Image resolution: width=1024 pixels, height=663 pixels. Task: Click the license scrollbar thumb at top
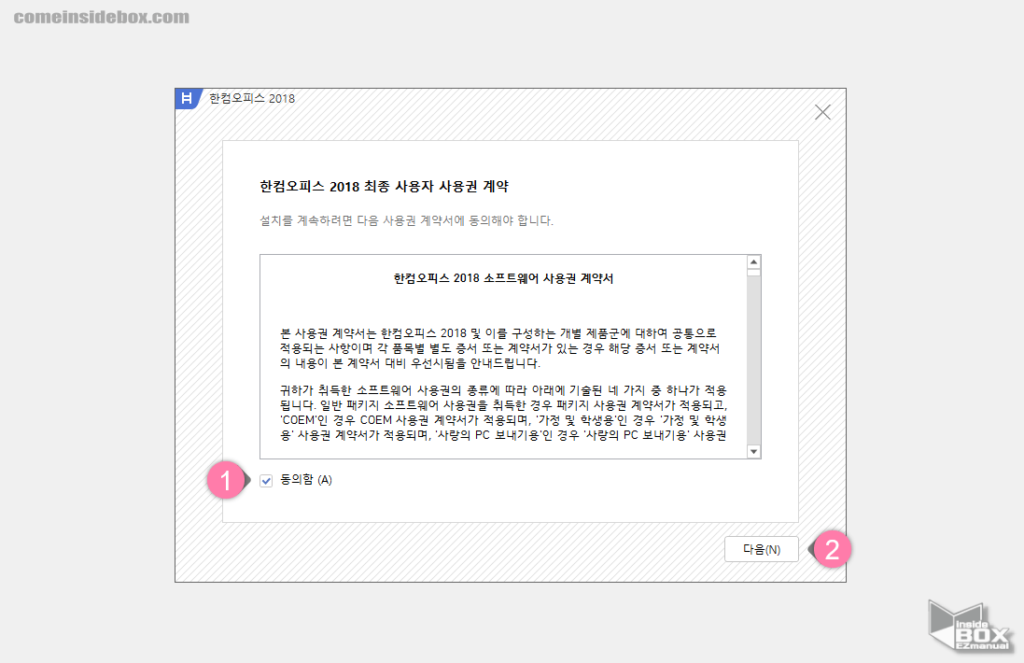click(x=754, y=272)
